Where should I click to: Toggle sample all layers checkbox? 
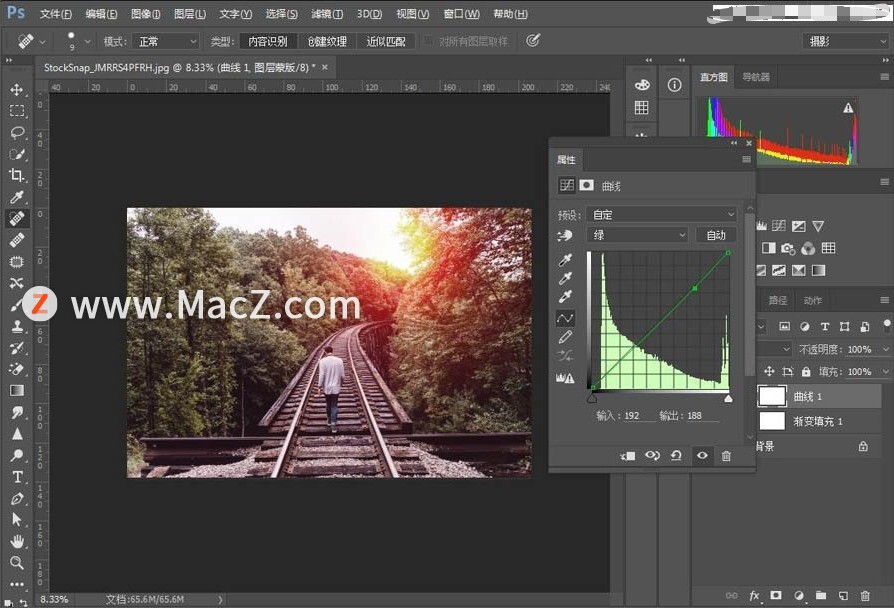coord(427,41)
